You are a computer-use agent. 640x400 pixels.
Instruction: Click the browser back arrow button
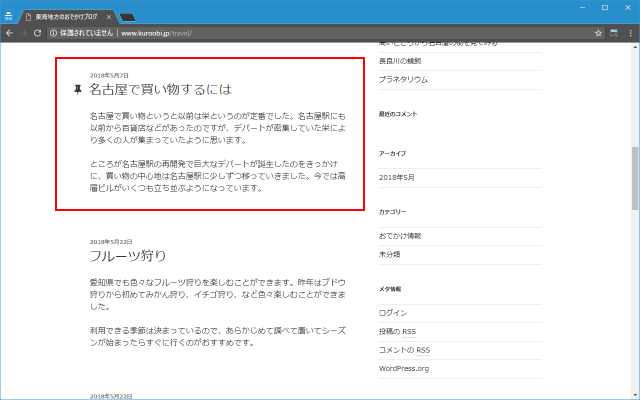[9, 33]
